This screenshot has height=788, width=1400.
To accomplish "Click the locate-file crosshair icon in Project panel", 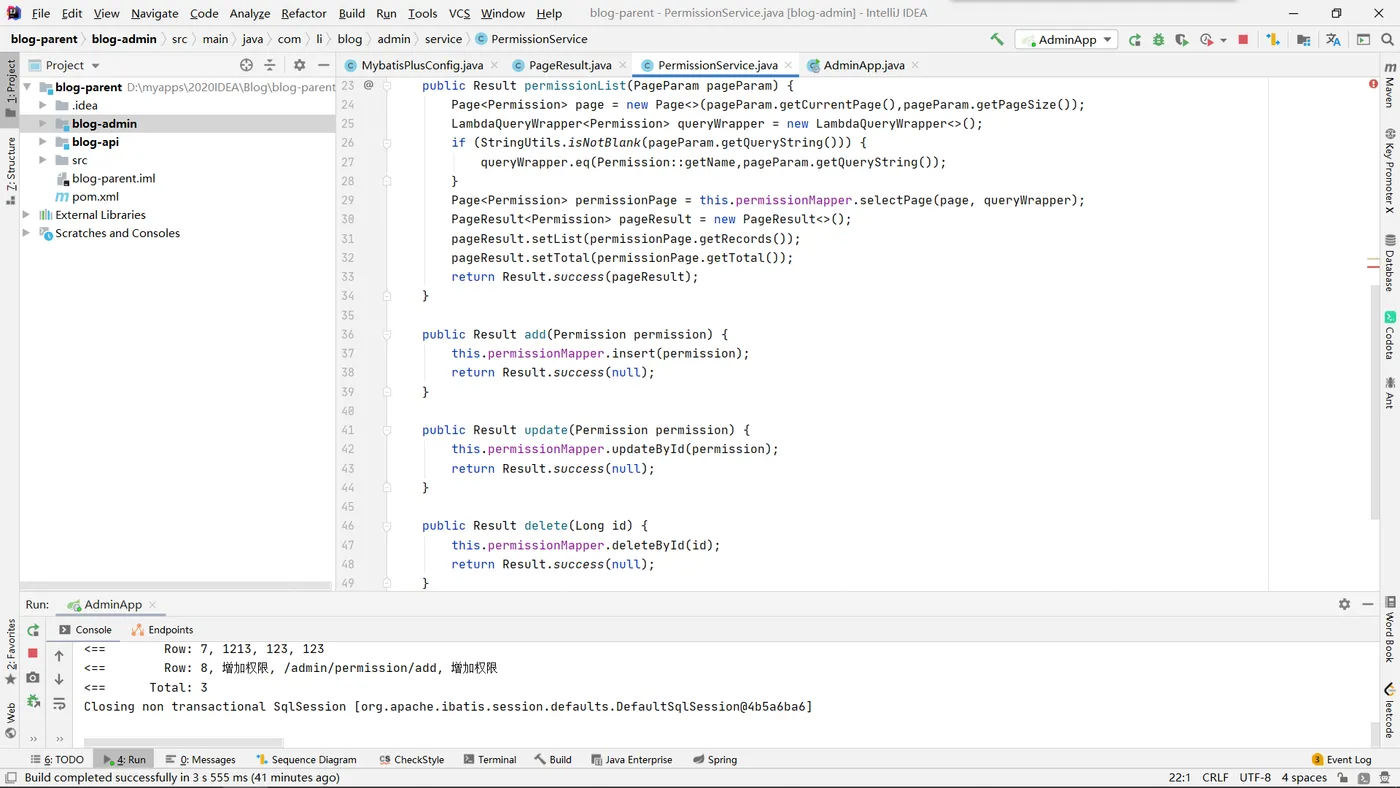I will coord(246,65).
